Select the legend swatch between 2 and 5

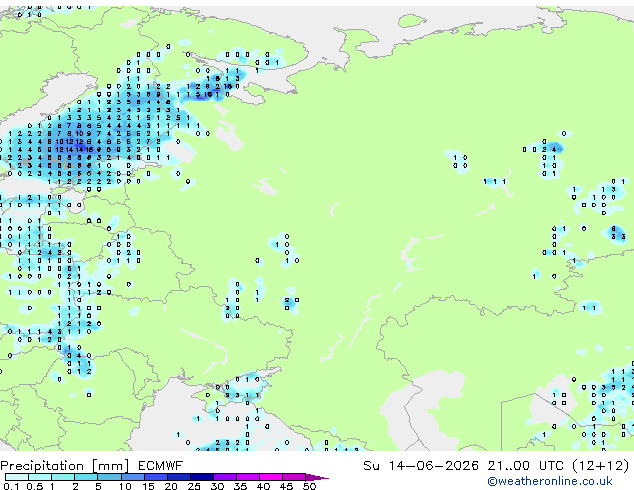pos(86,477)
